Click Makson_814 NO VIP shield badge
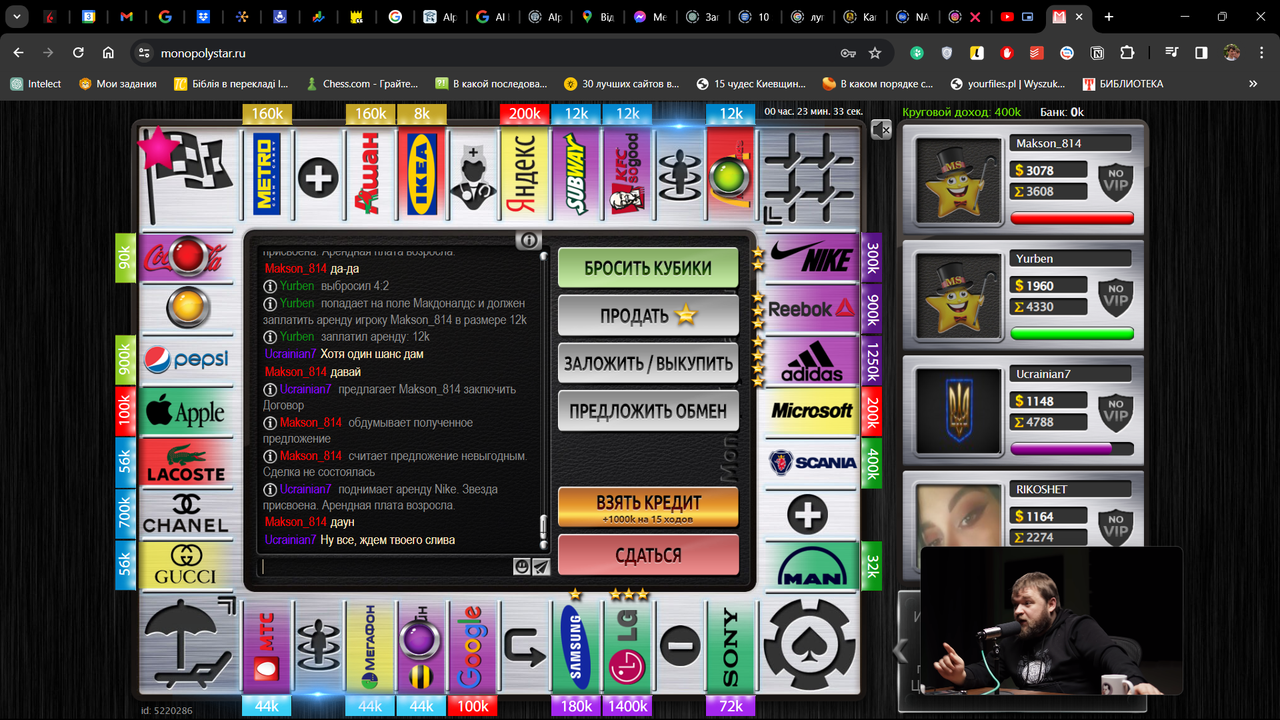The width and height of the screenshot is (1280, 720). click(1116, 180)
